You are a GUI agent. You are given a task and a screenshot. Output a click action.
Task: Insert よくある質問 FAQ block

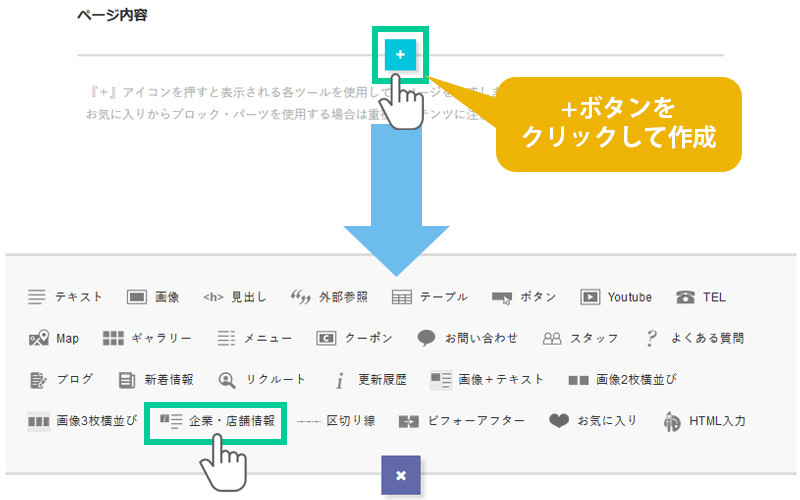click(x=694, y=338)
